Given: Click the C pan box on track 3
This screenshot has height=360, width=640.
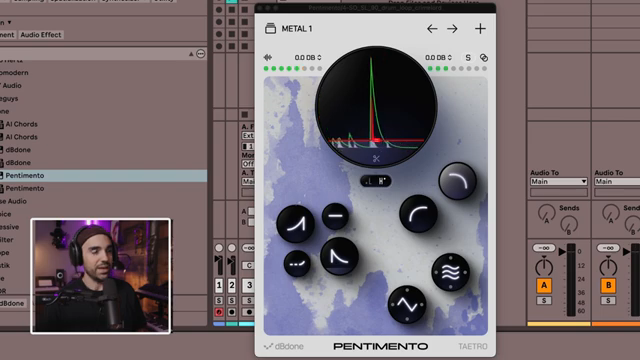Looking at the screenshot, I should tap(249, 265).
